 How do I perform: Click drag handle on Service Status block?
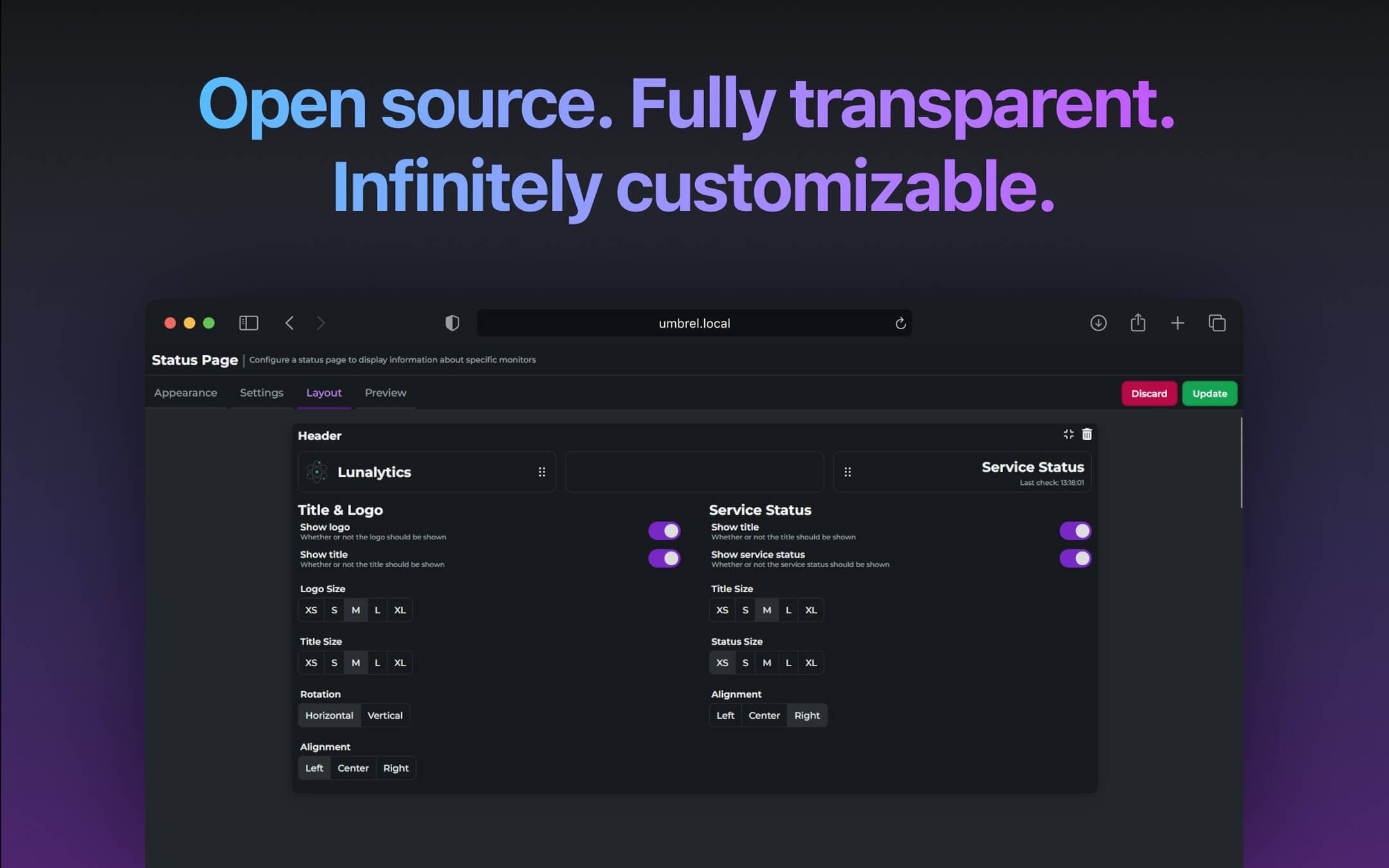tap(848, 472)
